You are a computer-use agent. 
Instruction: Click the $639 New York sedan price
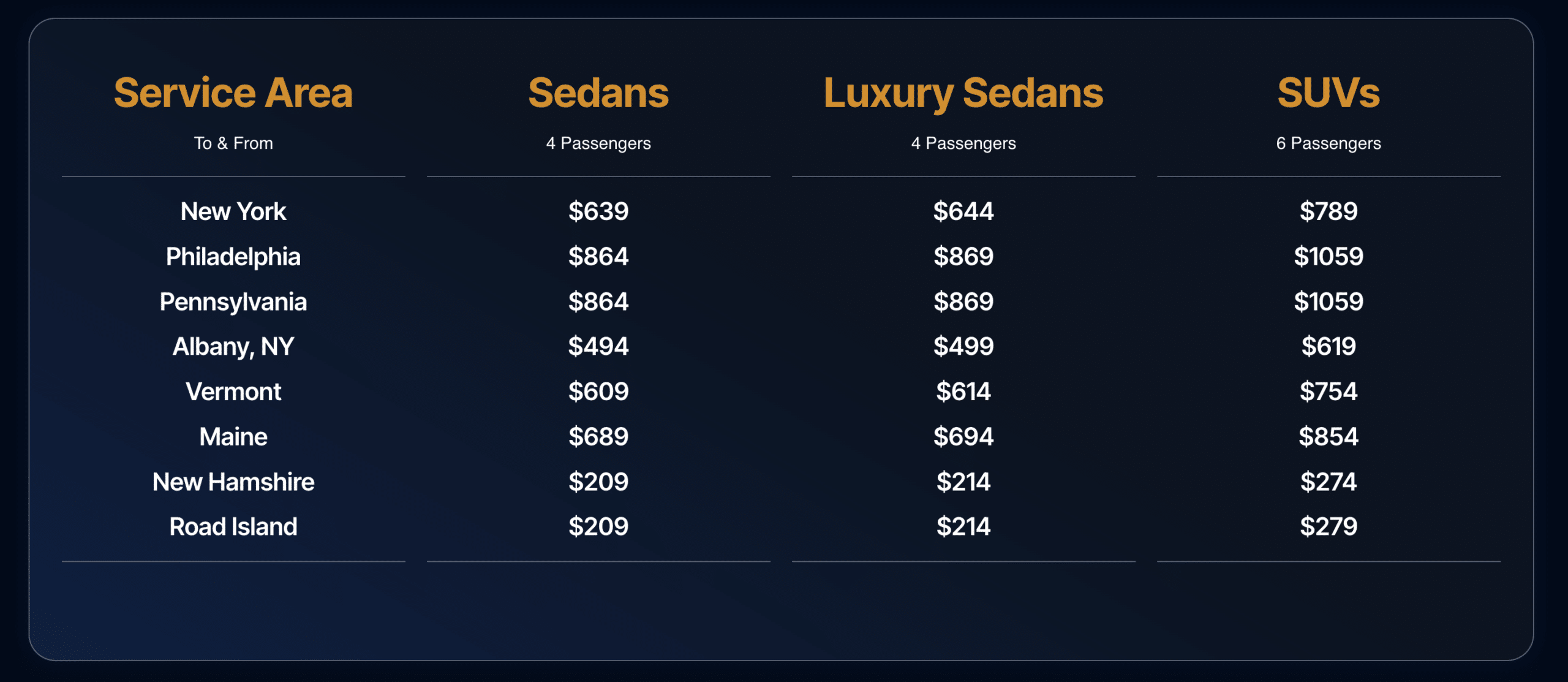click(598, 211)
